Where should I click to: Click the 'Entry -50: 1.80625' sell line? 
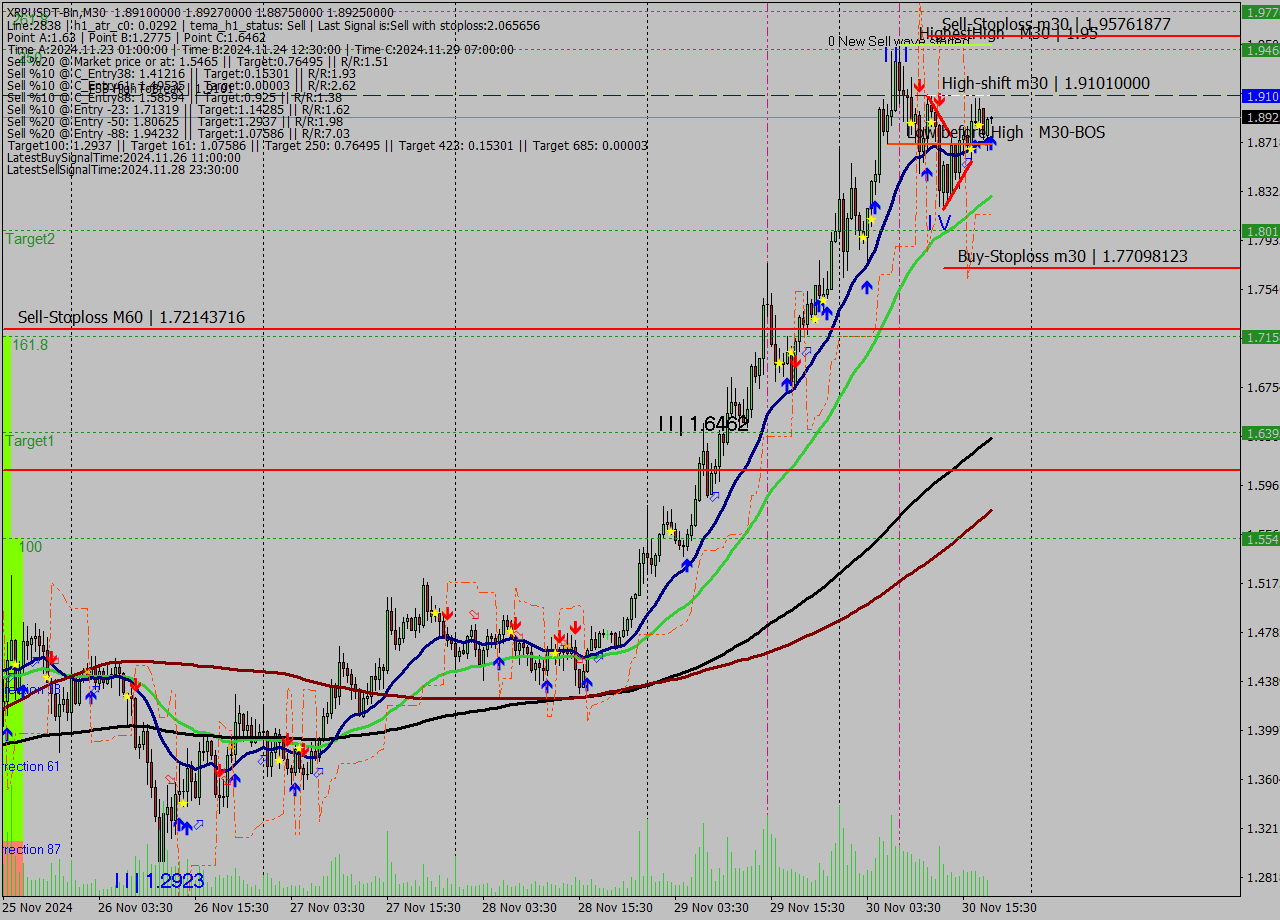[175, 121]
